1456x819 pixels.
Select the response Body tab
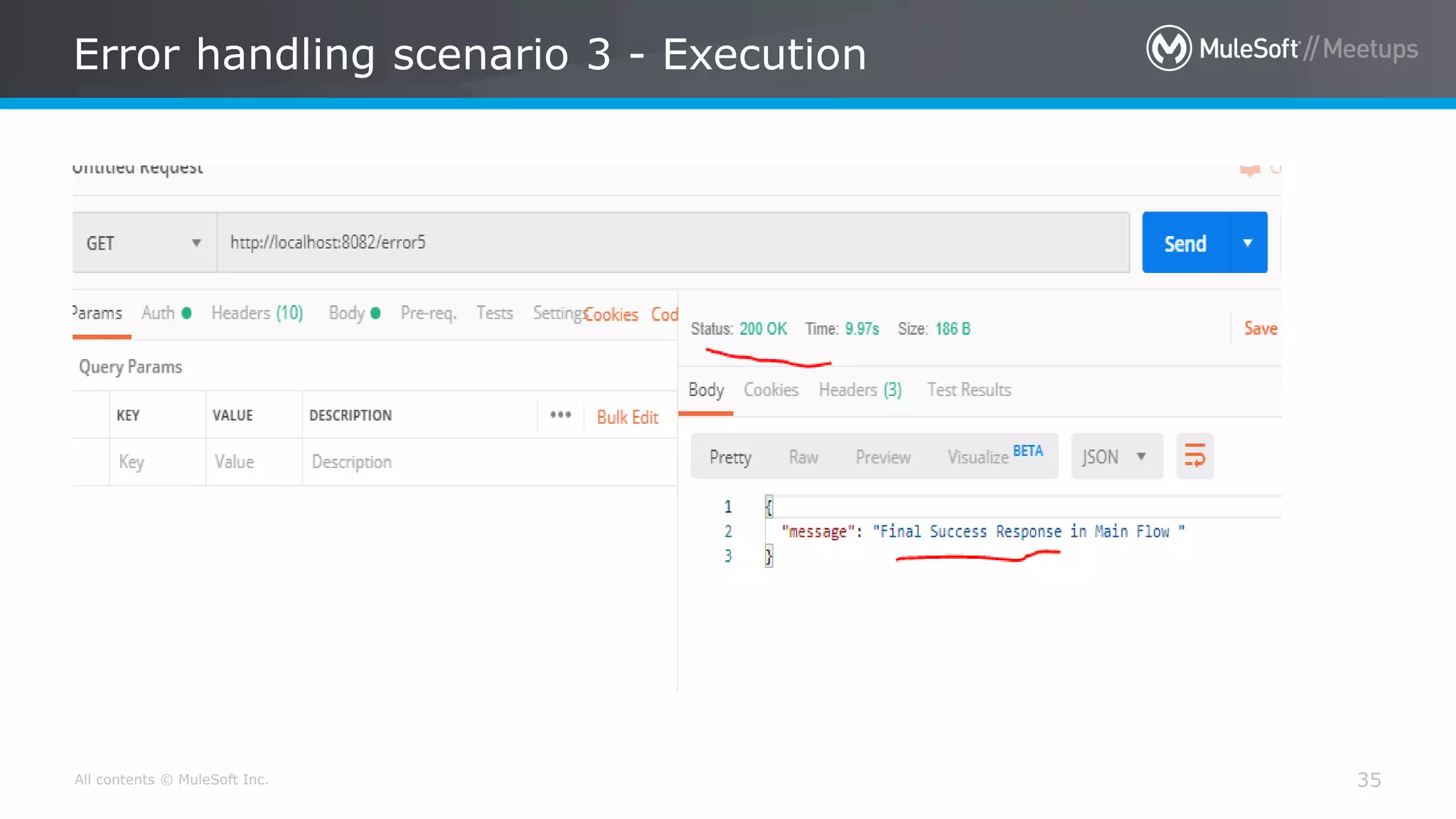click(706, 390)
